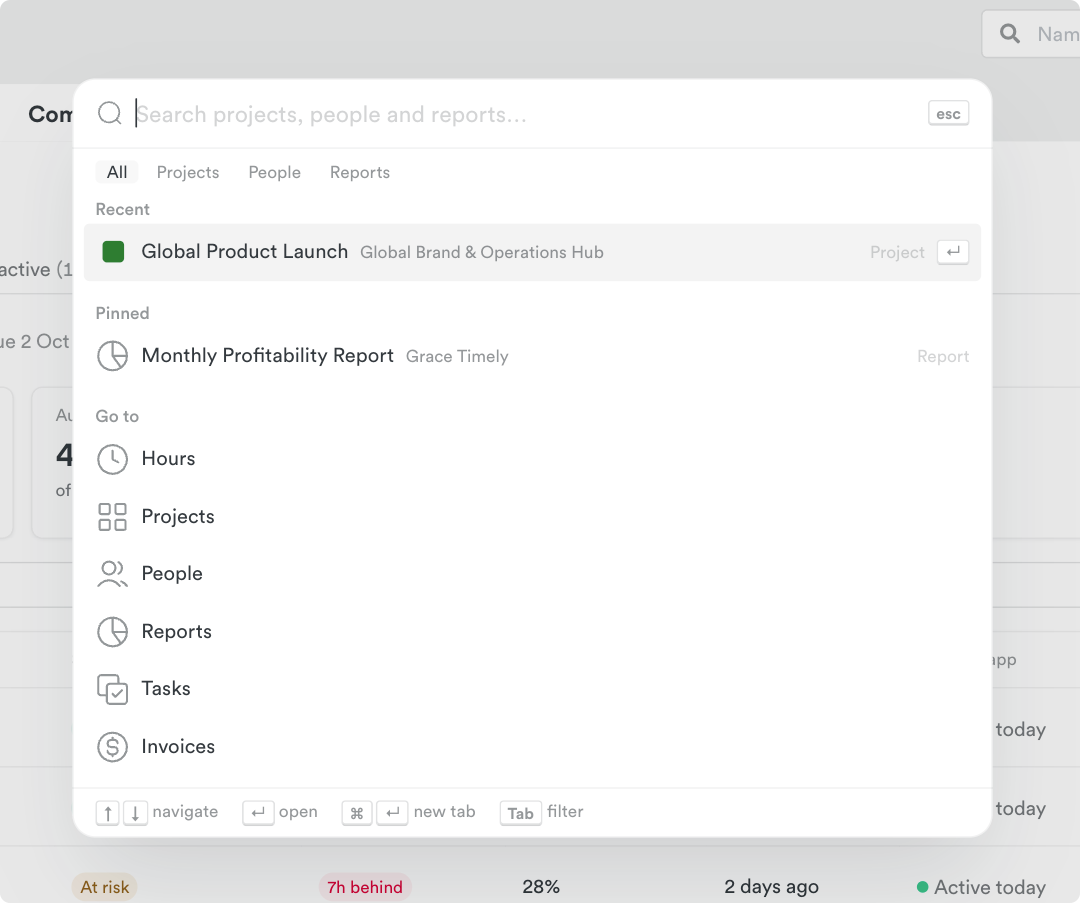This screenshot has height=903, width=1080.
Task: Click '2 days ago' in the background row
Action: [771, 887]
